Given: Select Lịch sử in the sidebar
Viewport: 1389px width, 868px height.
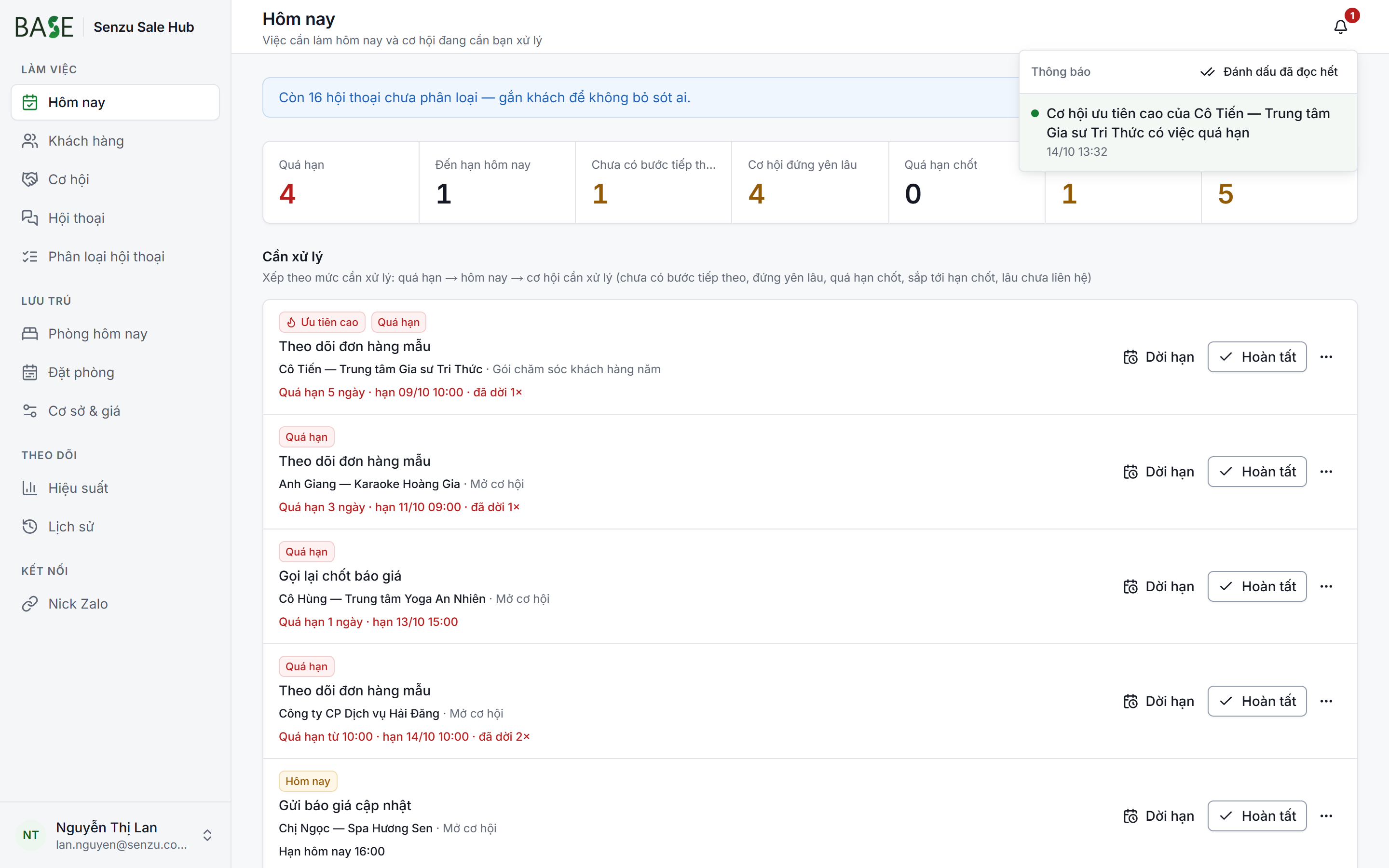Looking at the screenshot, I should click(x=115, y=527).
